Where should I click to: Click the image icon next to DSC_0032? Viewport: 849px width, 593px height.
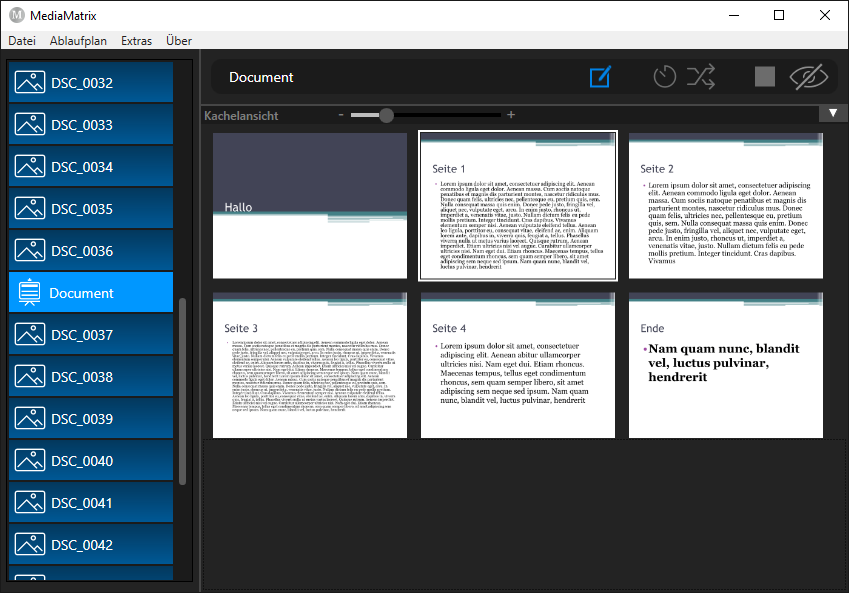click(29, 83)
